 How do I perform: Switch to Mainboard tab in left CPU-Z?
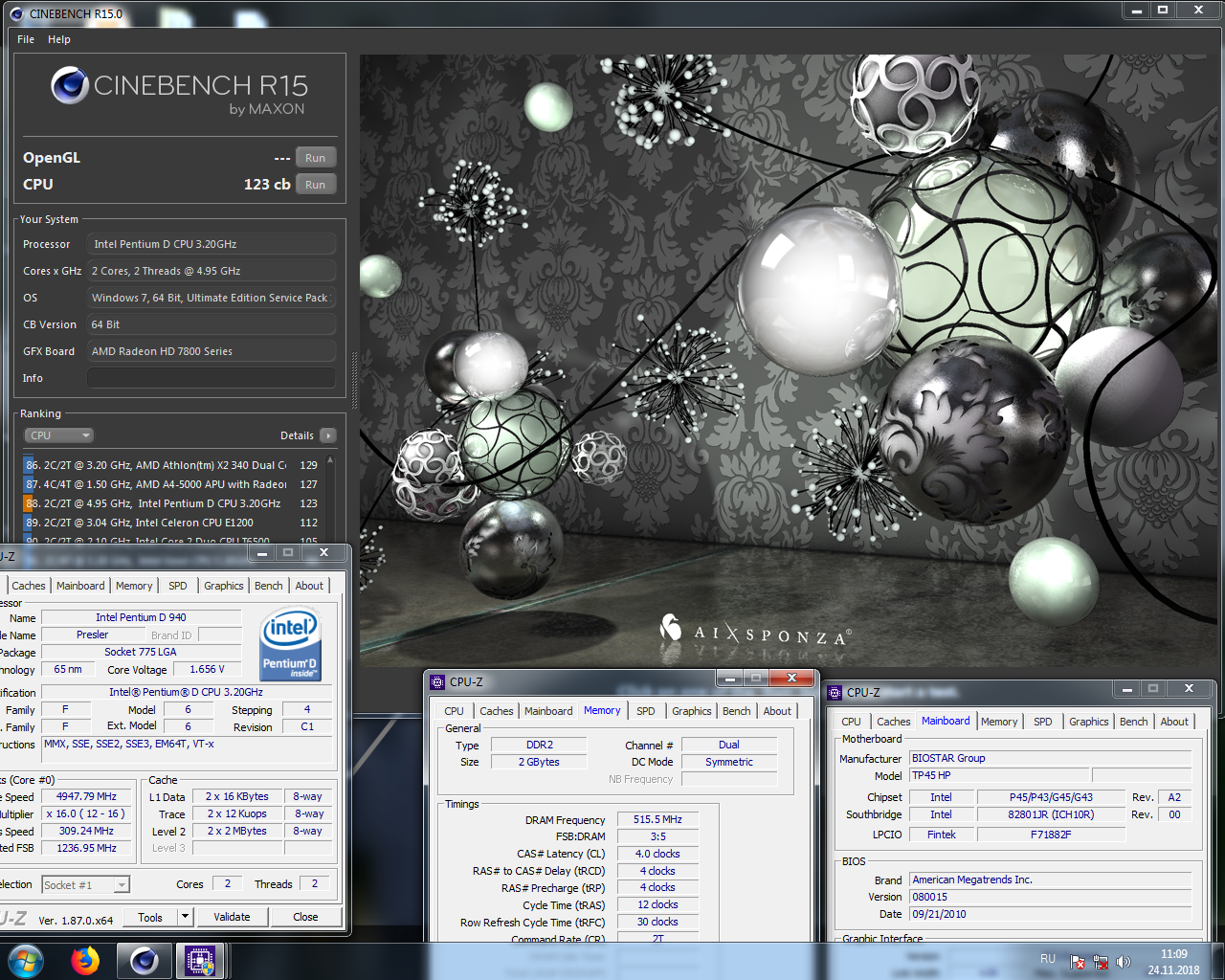80,586
